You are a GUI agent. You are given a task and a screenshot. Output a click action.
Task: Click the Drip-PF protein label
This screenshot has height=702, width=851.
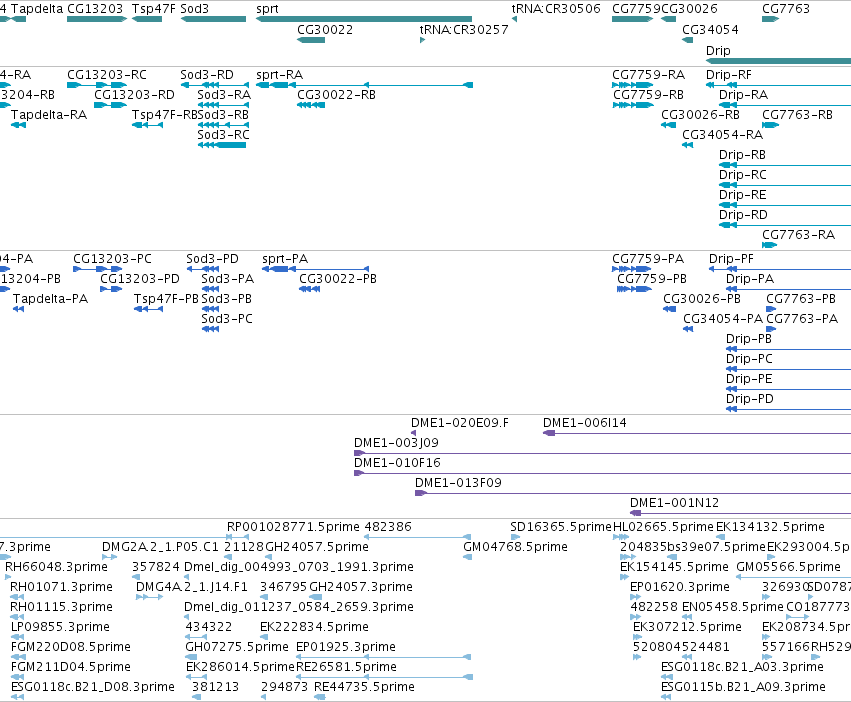click(x=731, y=259)
